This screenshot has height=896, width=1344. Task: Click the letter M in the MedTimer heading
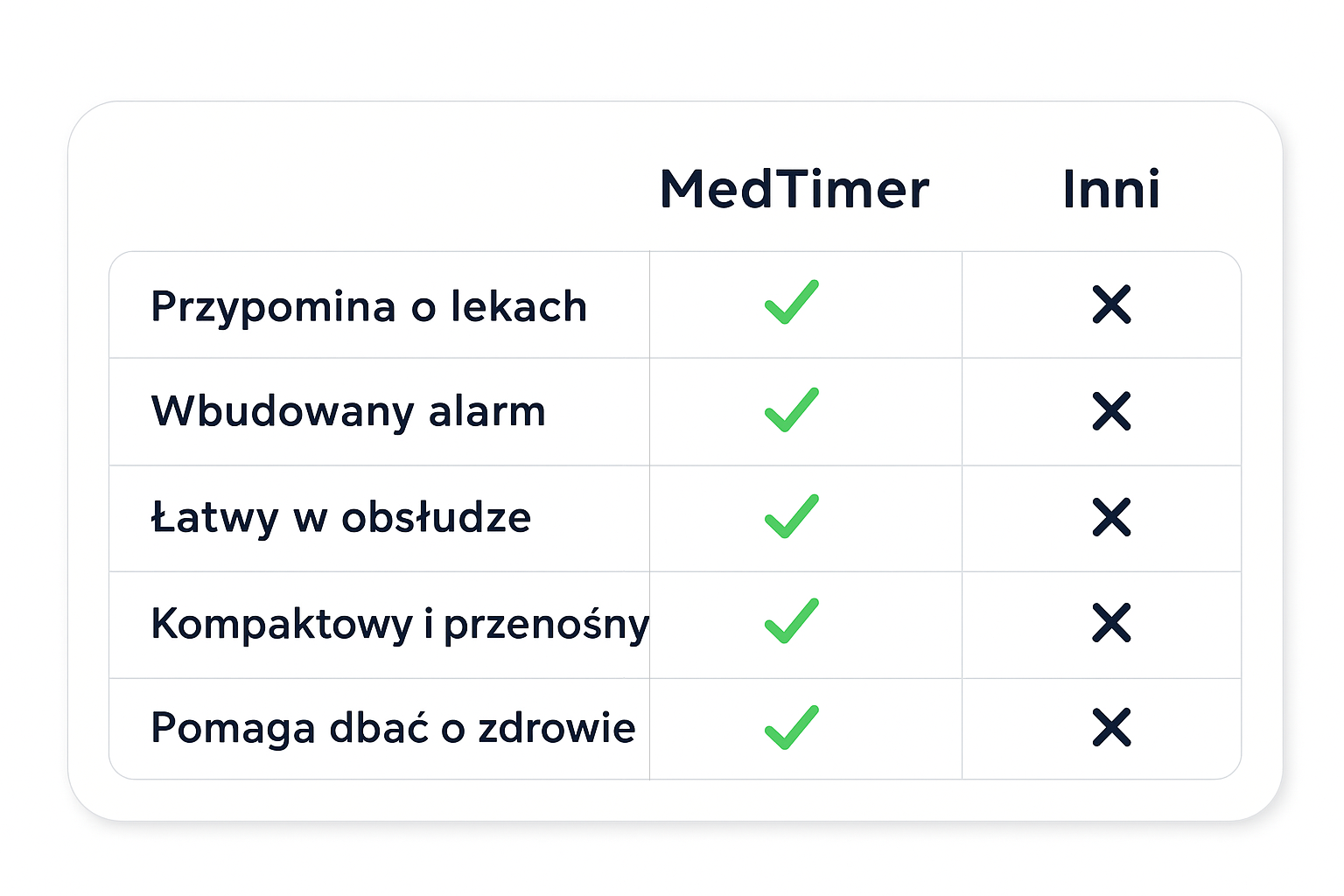pos(682,190)
